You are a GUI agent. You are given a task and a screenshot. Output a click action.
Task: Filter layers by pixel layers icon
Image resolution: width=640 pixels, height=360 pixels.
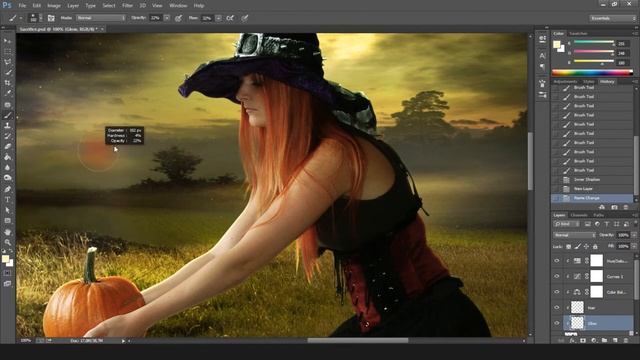(x=588, y=224)
